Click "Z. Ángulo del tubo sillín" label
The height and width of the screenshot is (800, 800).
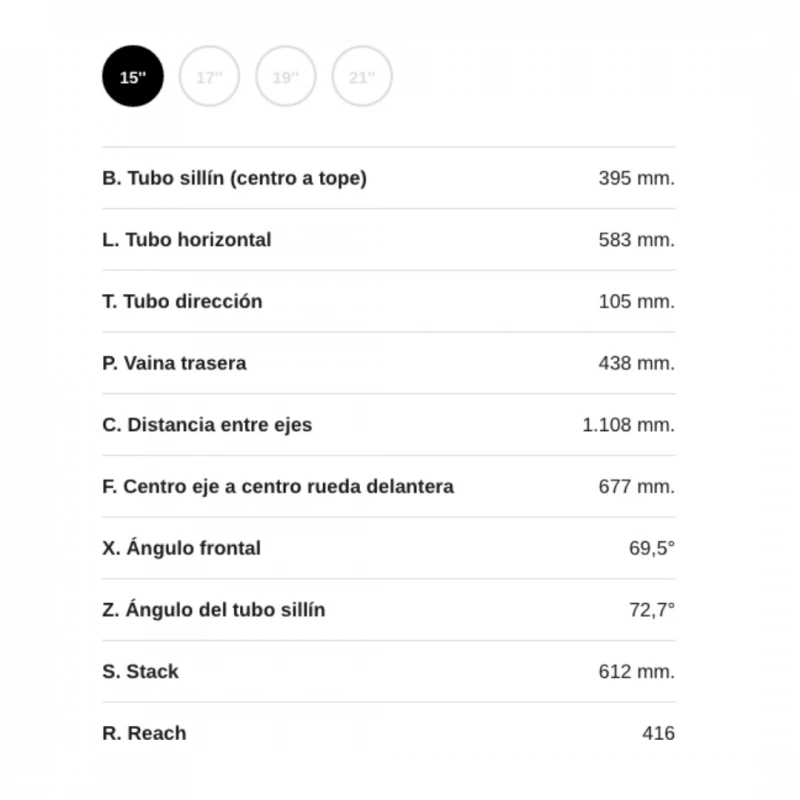click(213, 610)
